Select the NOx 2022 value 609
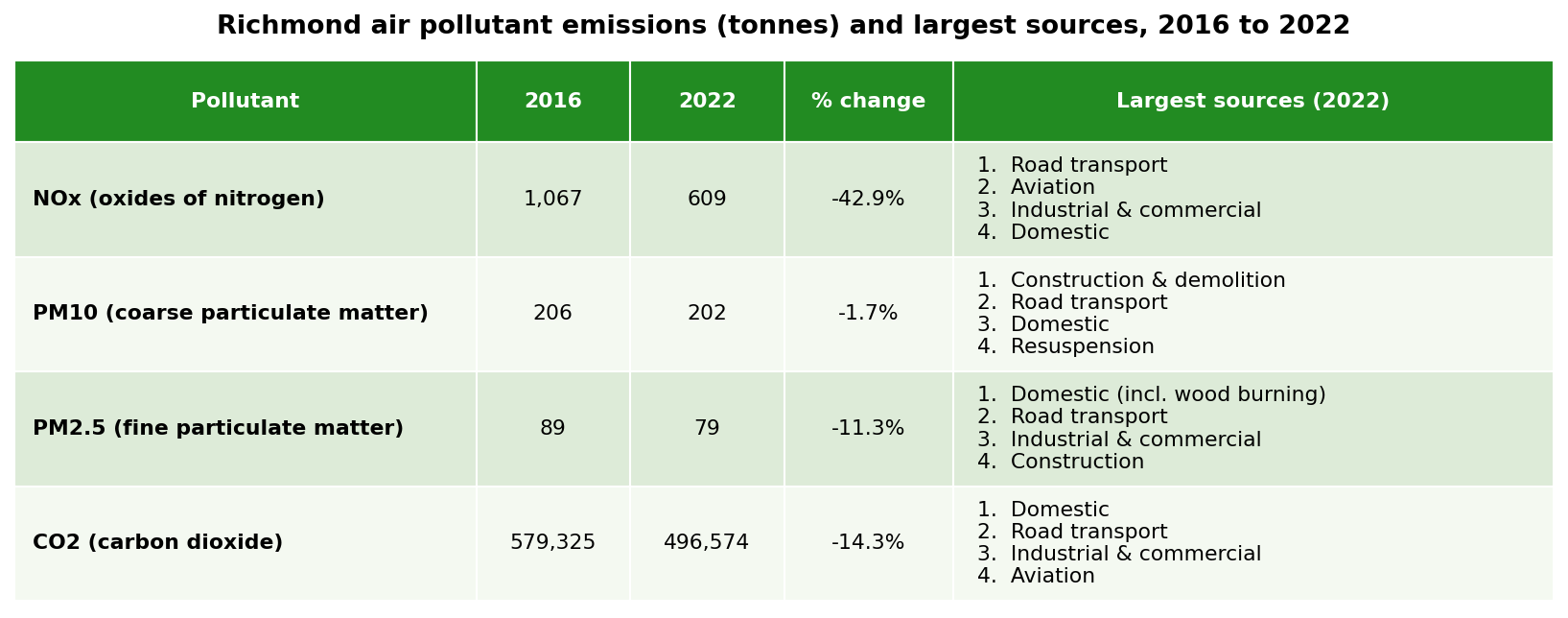Screen dimensions: 1568x618 click(x=707, y=200)
